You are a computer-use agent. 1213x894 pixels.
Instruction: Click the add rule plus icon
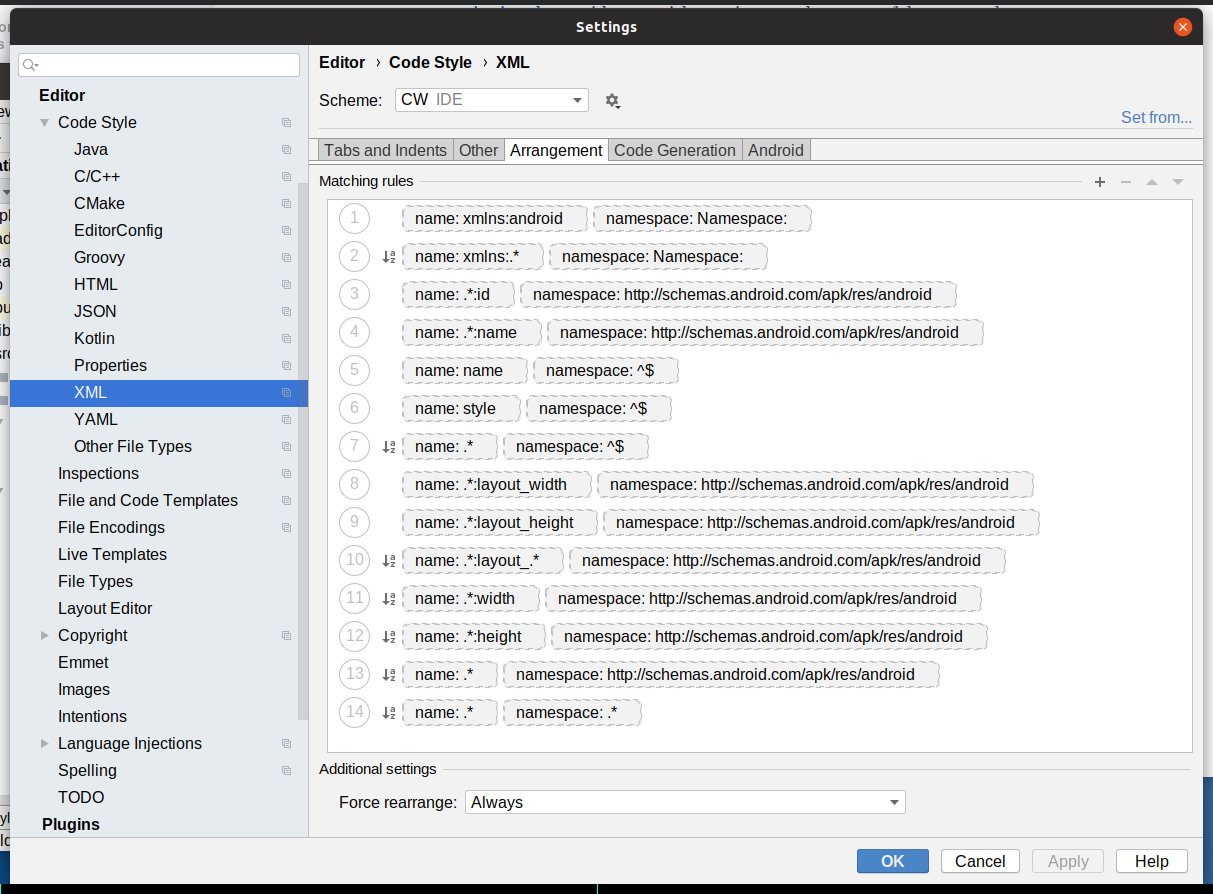pyautogui.click(x=1100, y=182)
